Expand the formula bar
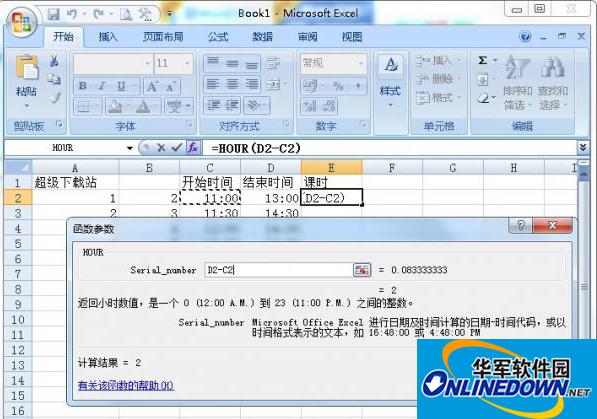Viewport: 597px width, 419px height. click(x=583, y=147)
